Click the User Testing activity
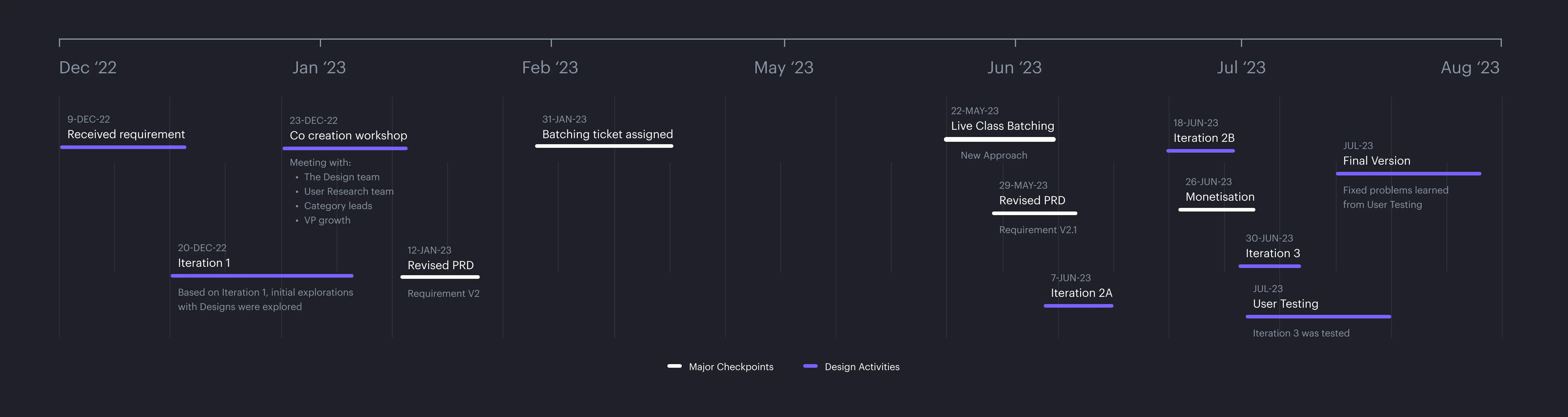The width and height of the screenshot is (1568, 417). pyautogui.click(x=1285, y=304)
